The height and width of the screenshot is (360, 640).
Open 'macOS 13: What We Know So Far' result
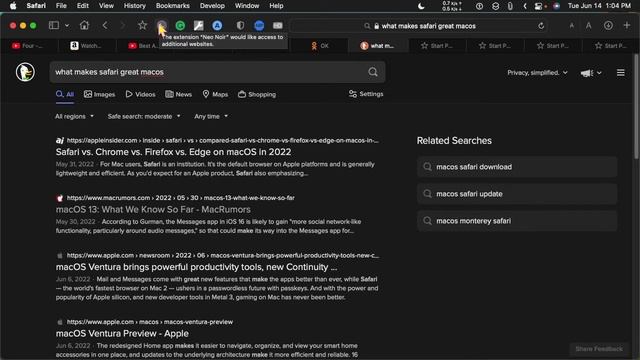153,209
